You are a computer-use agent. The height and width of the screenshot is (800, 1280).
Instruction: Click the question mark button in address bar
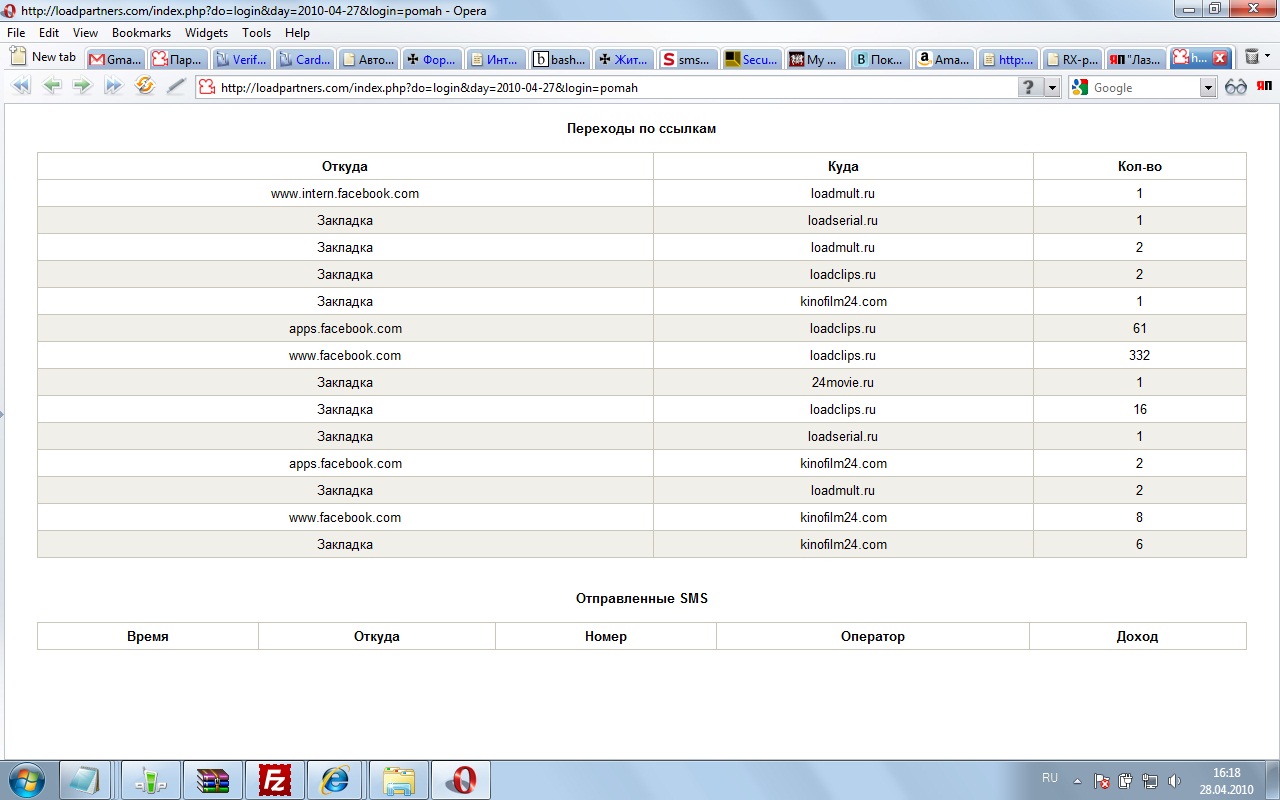(x=1028, y=88)
